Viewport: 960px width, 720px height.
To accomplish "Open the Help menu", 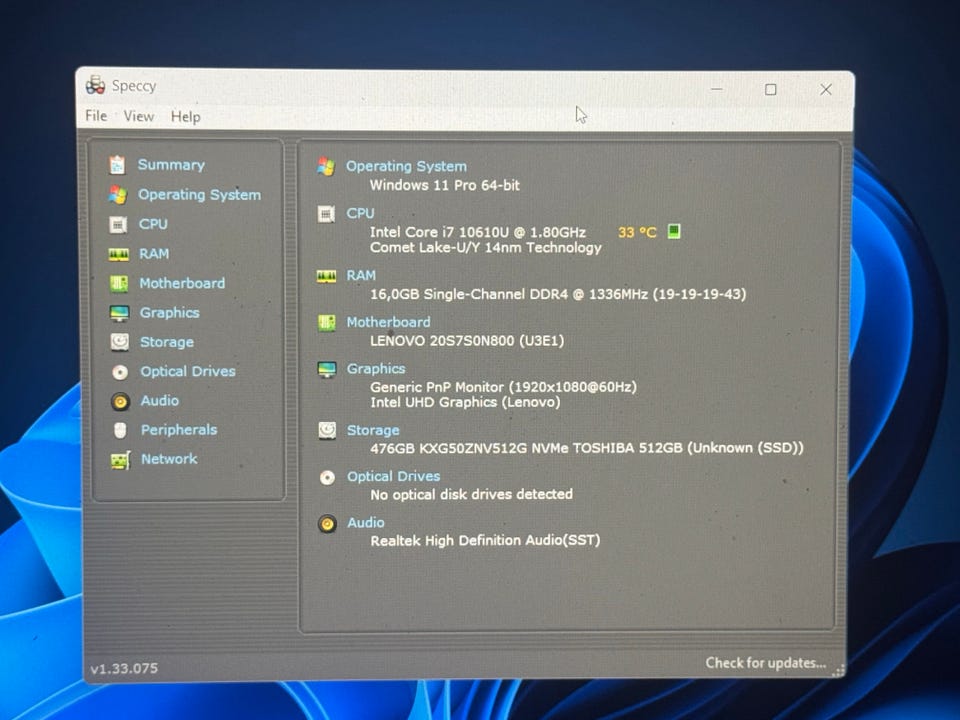I will point(186,117).
